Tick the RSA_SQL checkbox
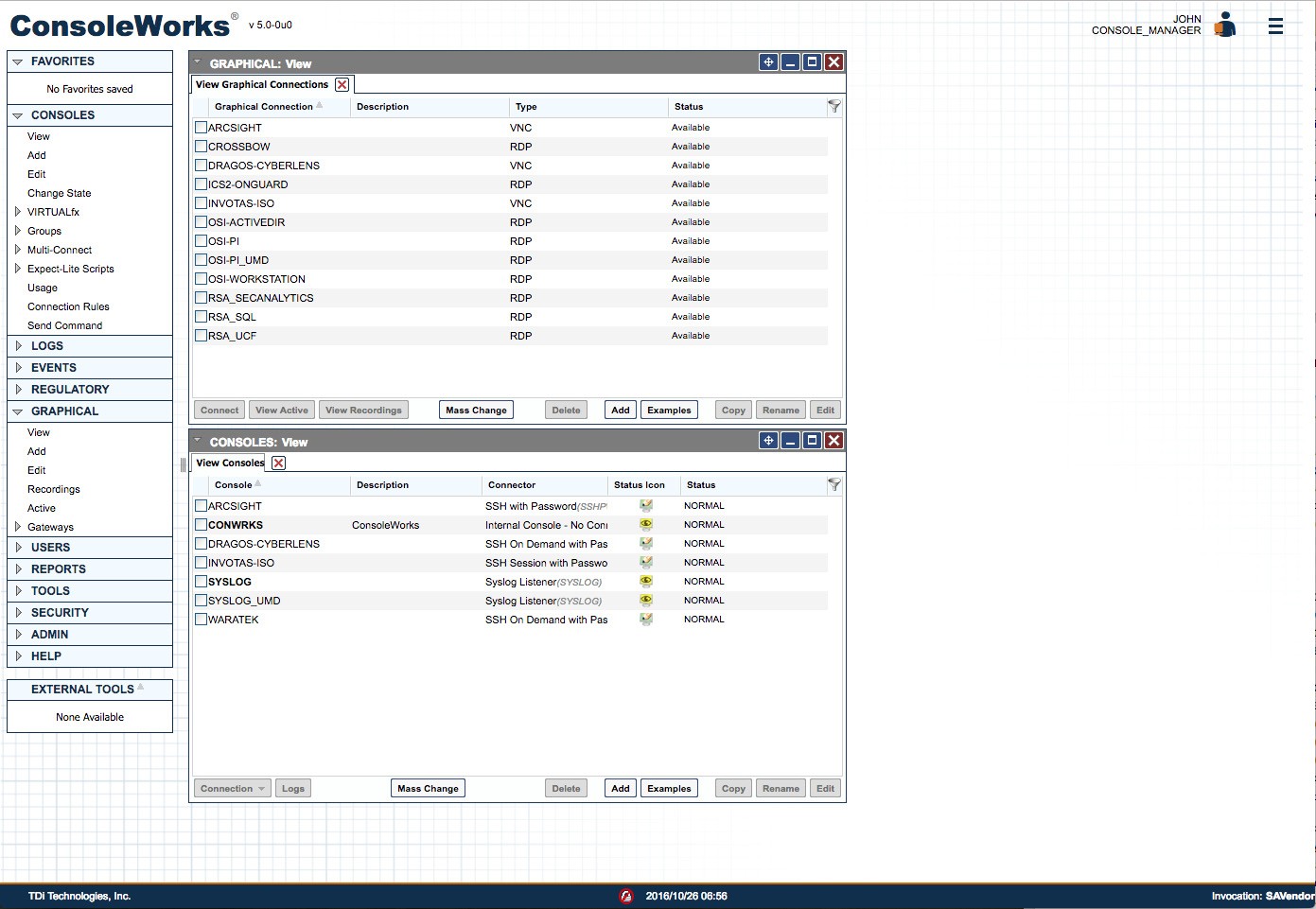The height and width of the screenshot is (909, 1316). click(201, 316)
